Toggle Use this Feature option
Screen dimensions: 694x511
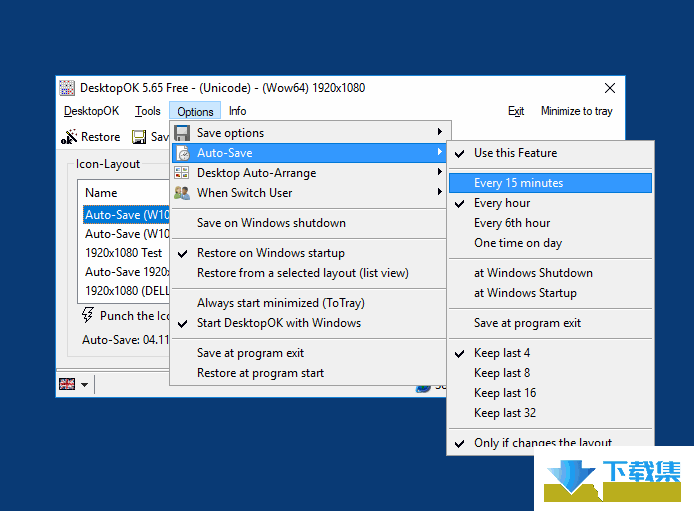click(x=550, y=153)
